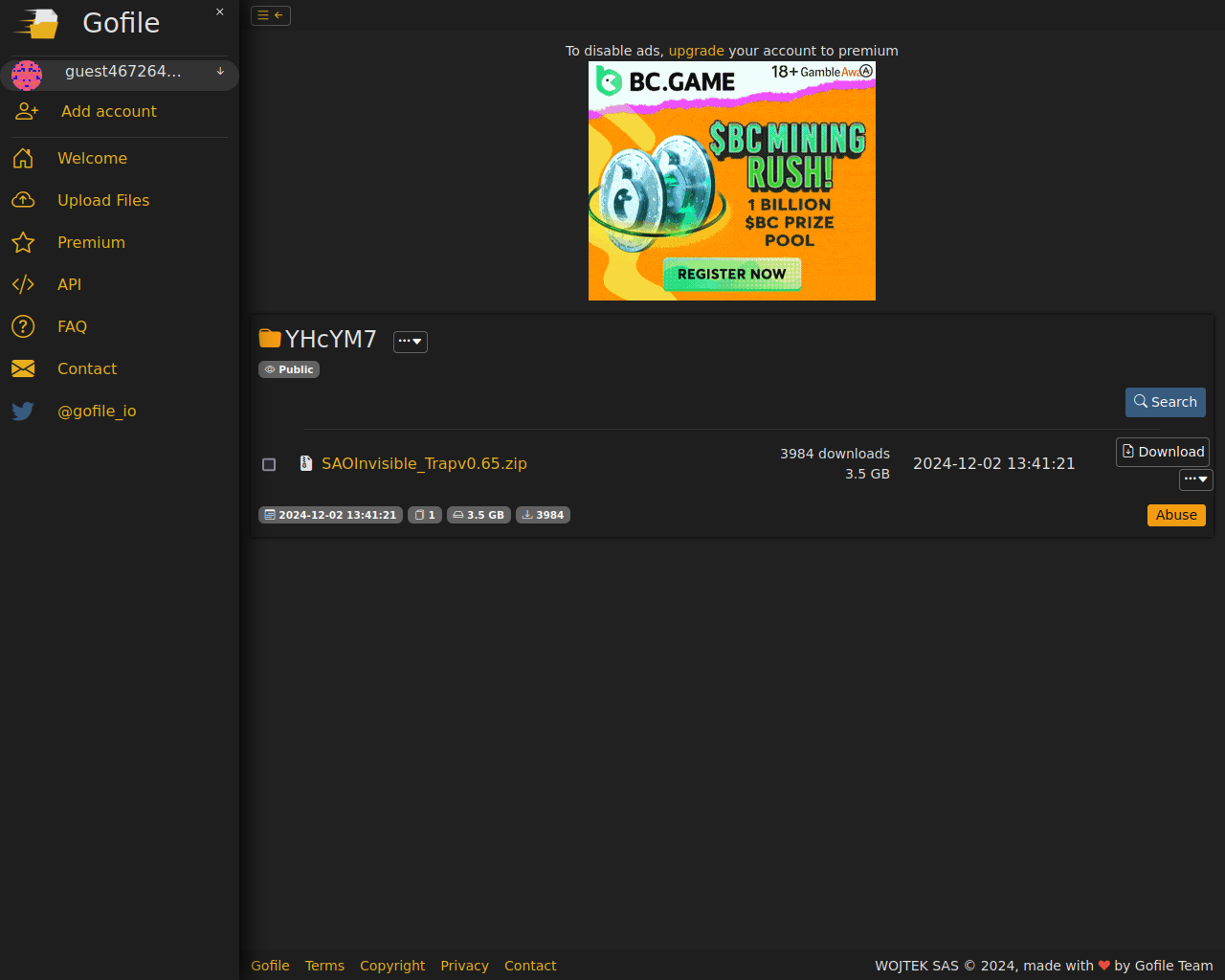
Task: Click the YHcYM7 folder icon
Action: coord(270,338)
